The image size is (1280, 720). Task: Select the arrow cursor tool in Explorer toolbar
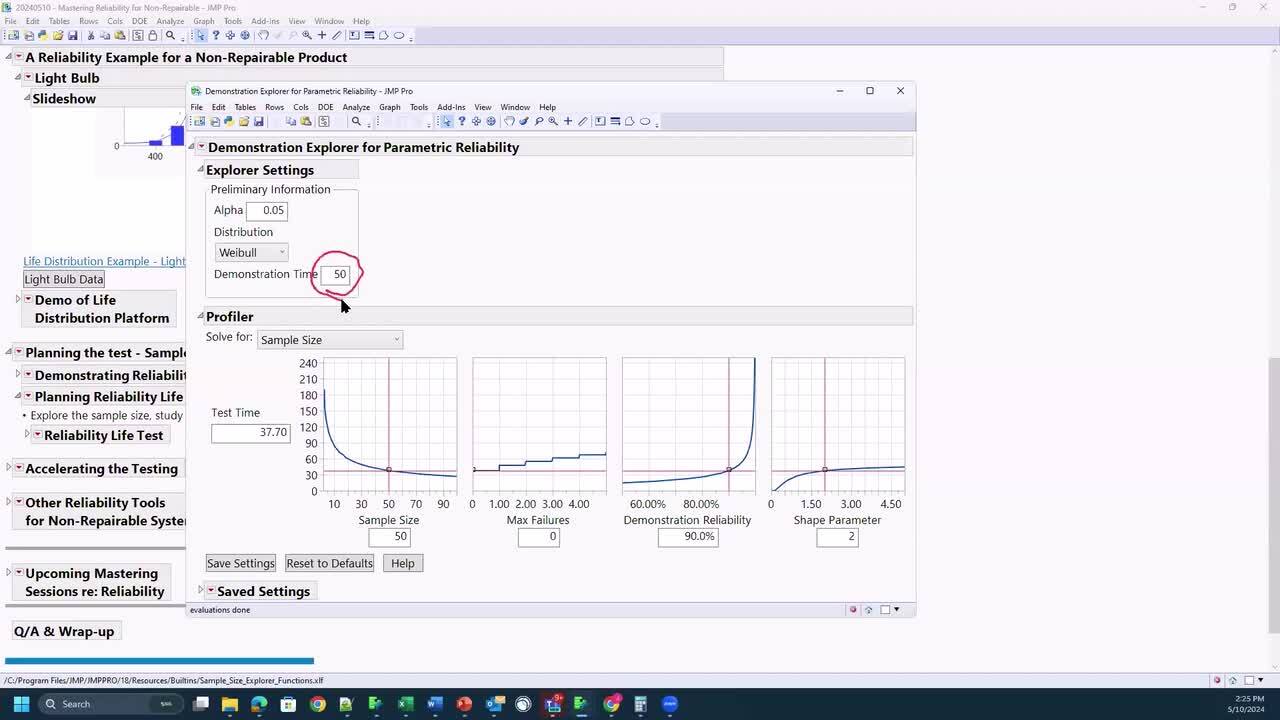[x=447, y=122]
